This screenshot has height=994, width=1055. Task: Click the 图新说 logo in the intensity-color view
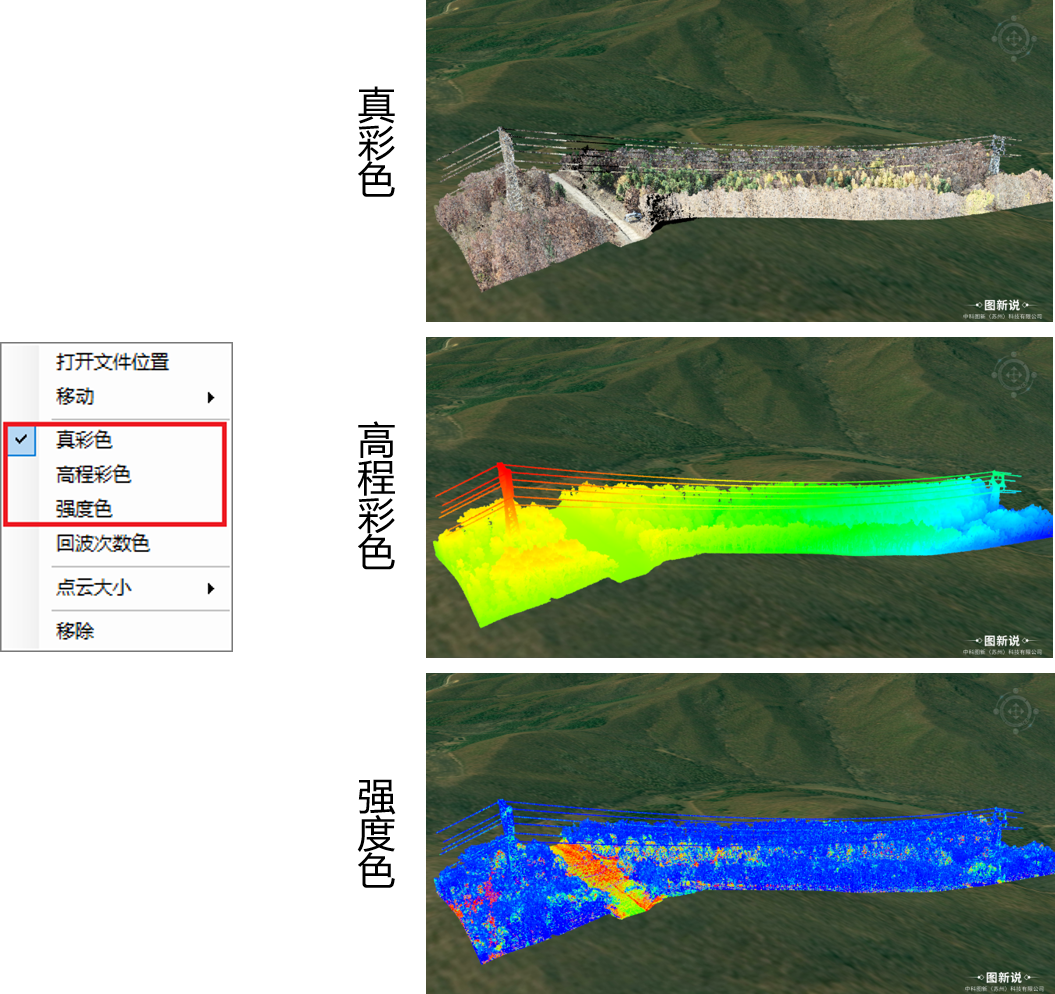point(1002,976)
